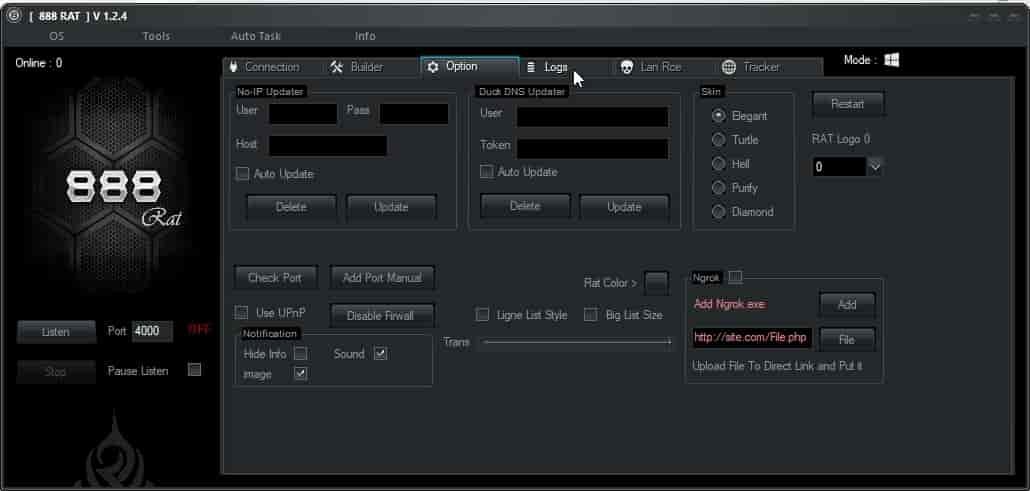The height and width of the screenshot is (491, 1030).
Task: Tick the Ngrok checkbox
Action: pos(736,277)
